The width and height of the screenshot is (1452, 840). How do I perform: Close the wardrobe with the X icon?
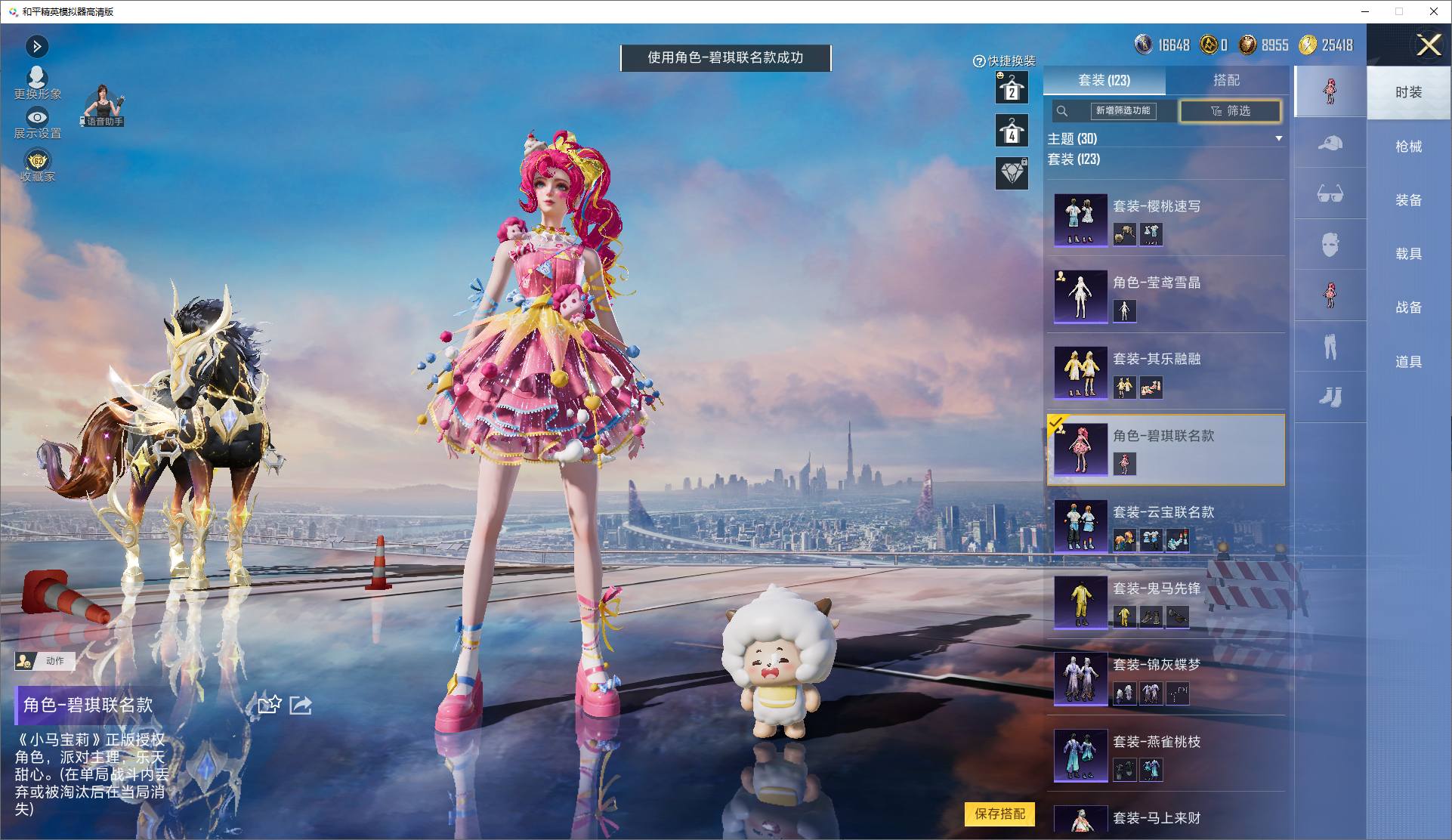pos(1428,45)
